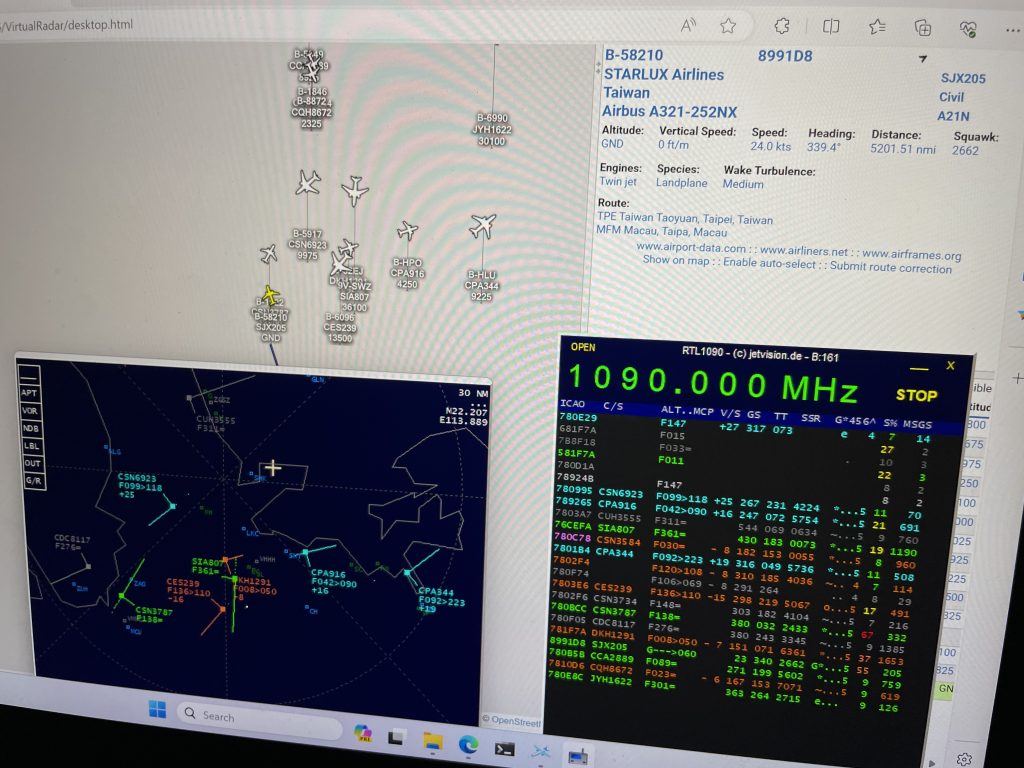Select the yellow SJX205 aircraft on map
Viewport: 1024px width, 768px height.
(269, 295)
